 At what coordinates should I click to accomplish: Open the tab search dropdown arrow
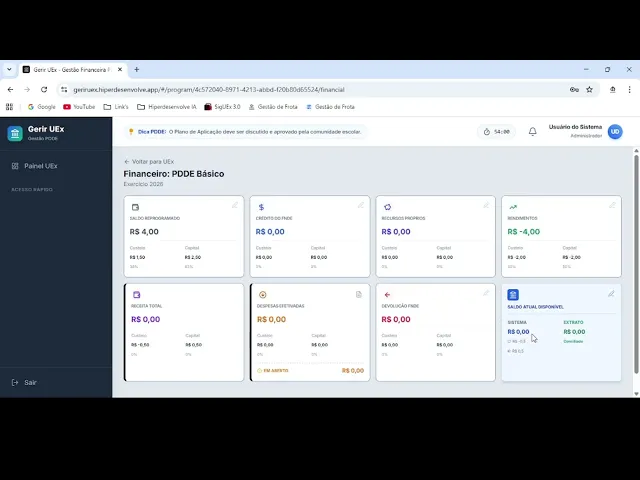click(9, 70)
